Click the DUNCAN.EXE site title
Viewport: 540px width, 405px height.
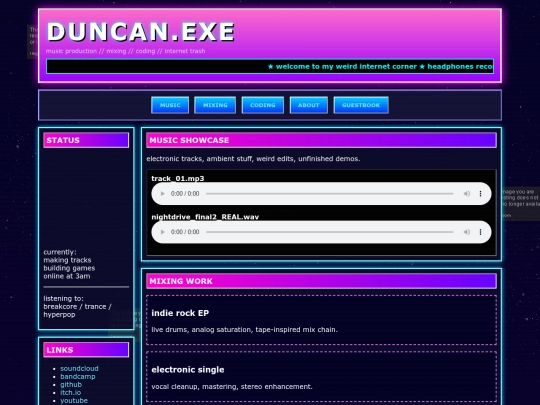141,32
